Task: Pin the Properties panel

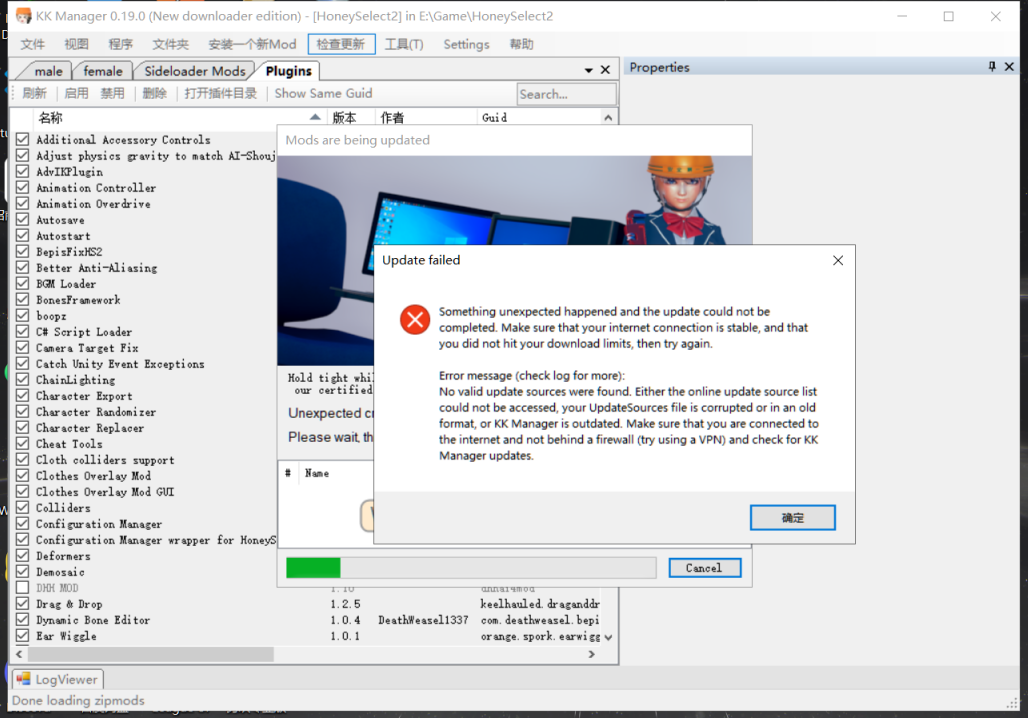Action: pyautogui.click(x=991, y=66)
